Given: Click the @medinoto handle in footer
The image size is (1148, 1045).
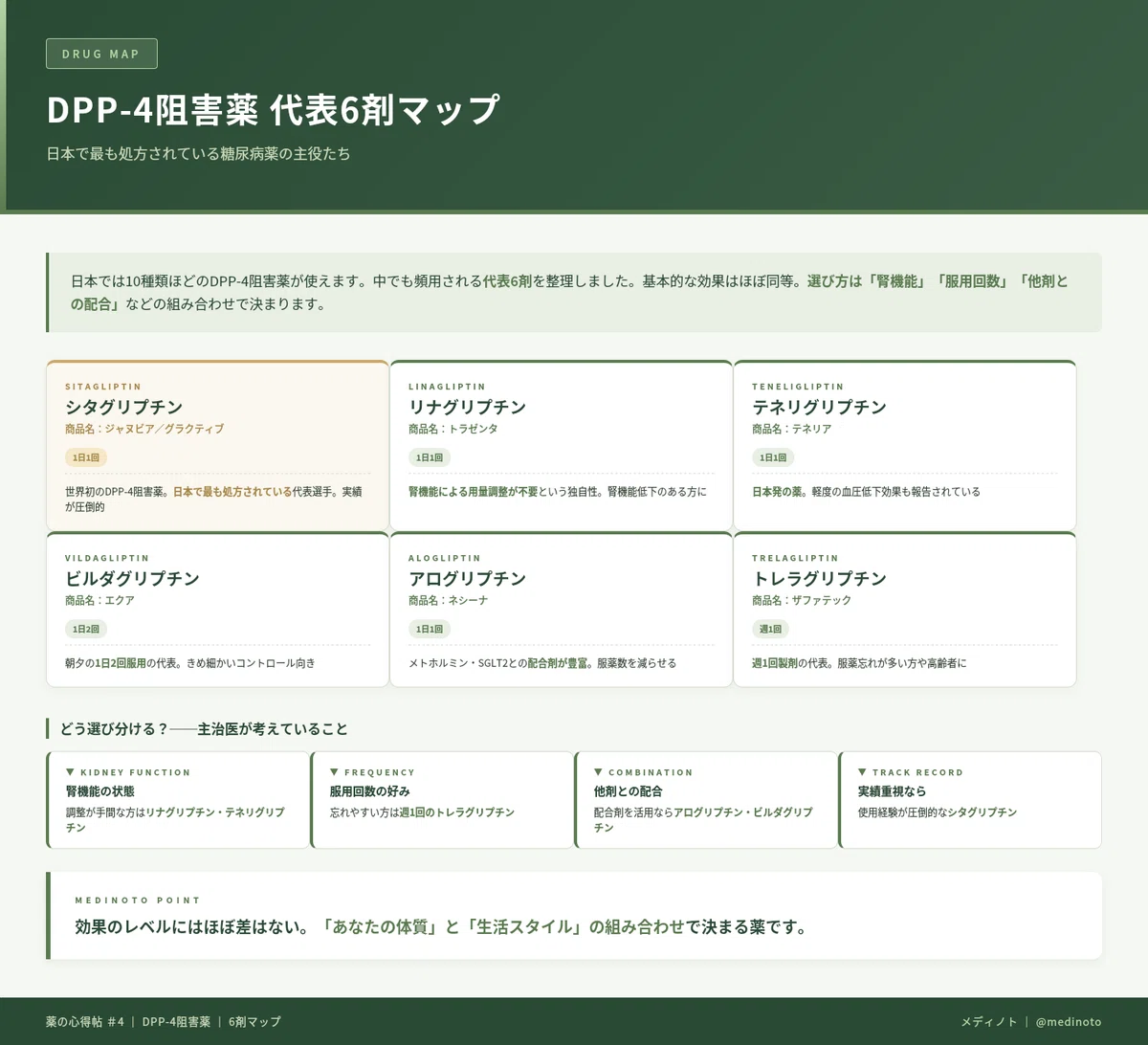Looking at the screenshot, I should [x=1069, y=1021].
